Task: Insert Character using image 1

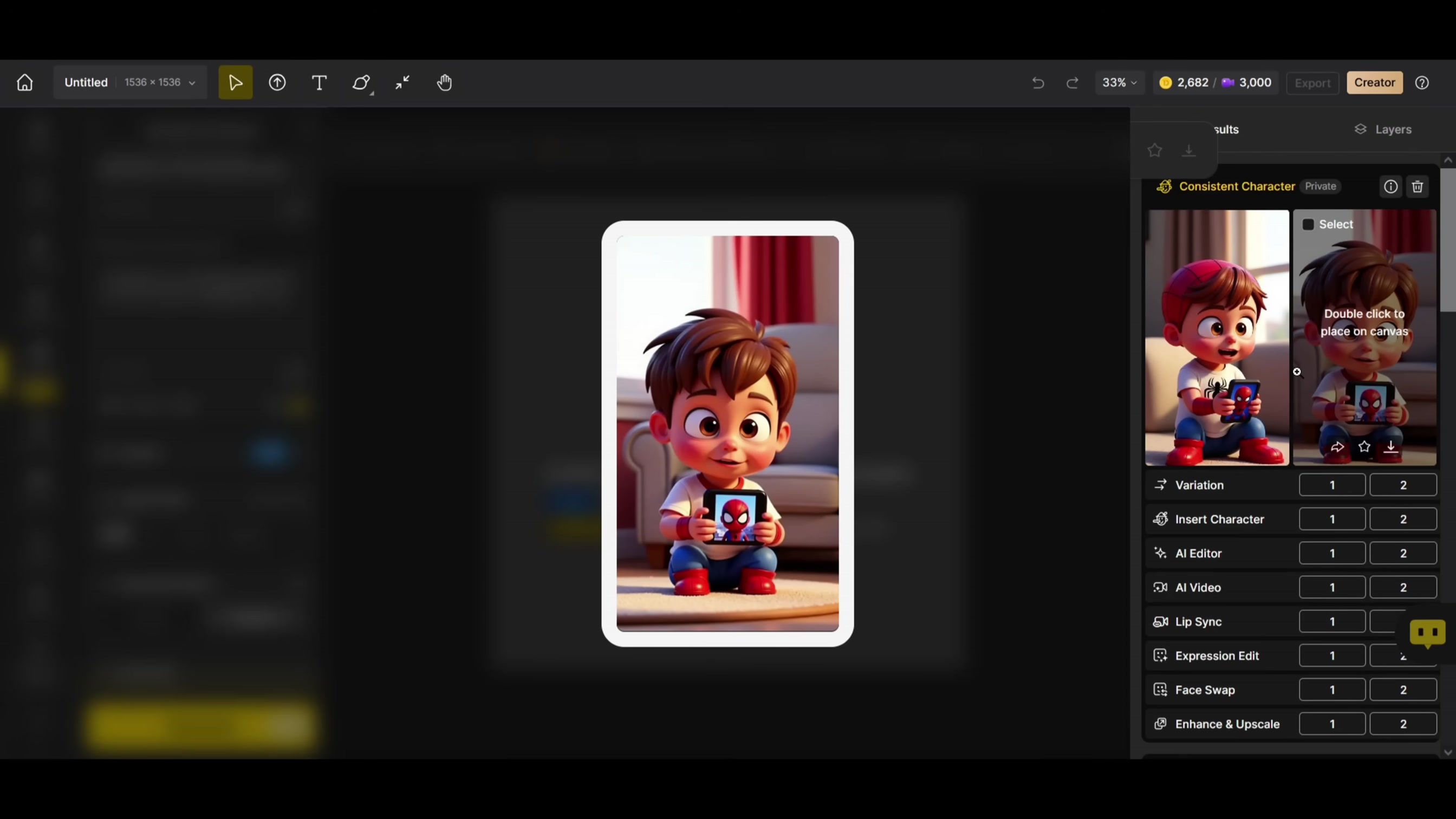Action: point(1332,519)
